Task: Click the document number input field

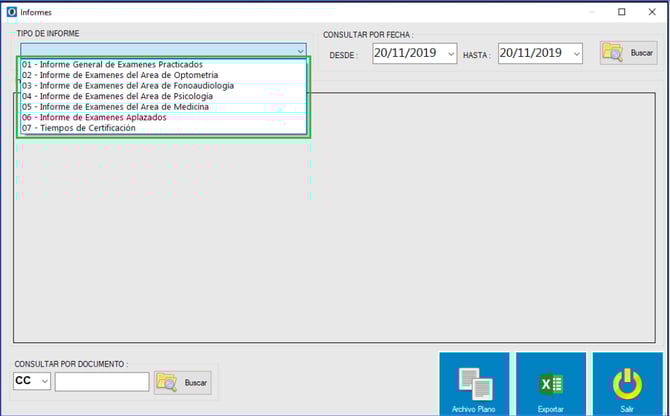Action: [102, 381]
